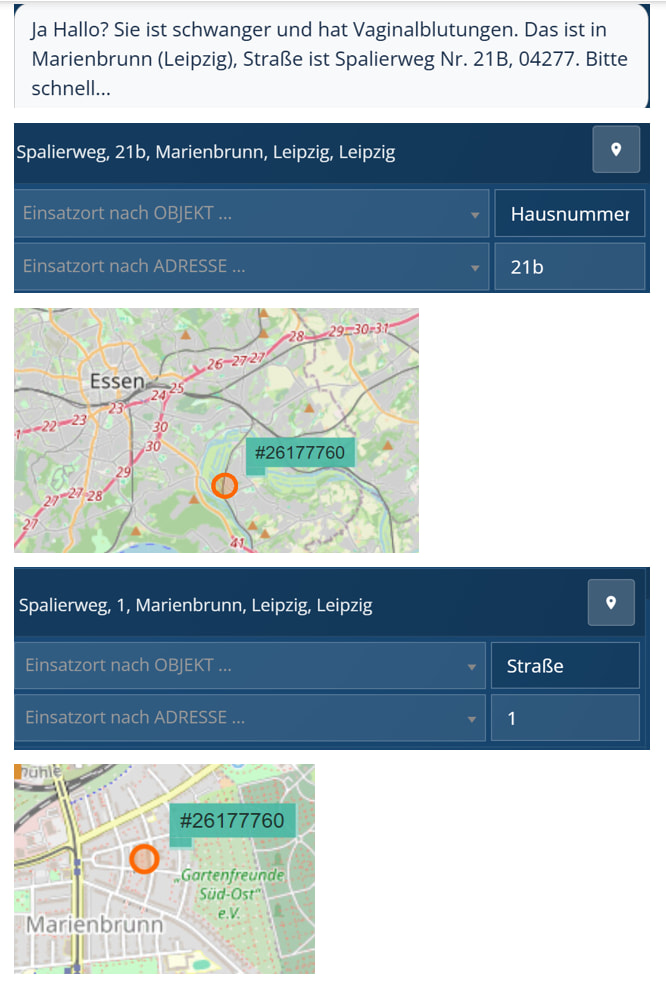The image size is (666, 1008).
Task: Click the Gartenfreunde Süd-Ost label on the map
Action: [230, 893]
